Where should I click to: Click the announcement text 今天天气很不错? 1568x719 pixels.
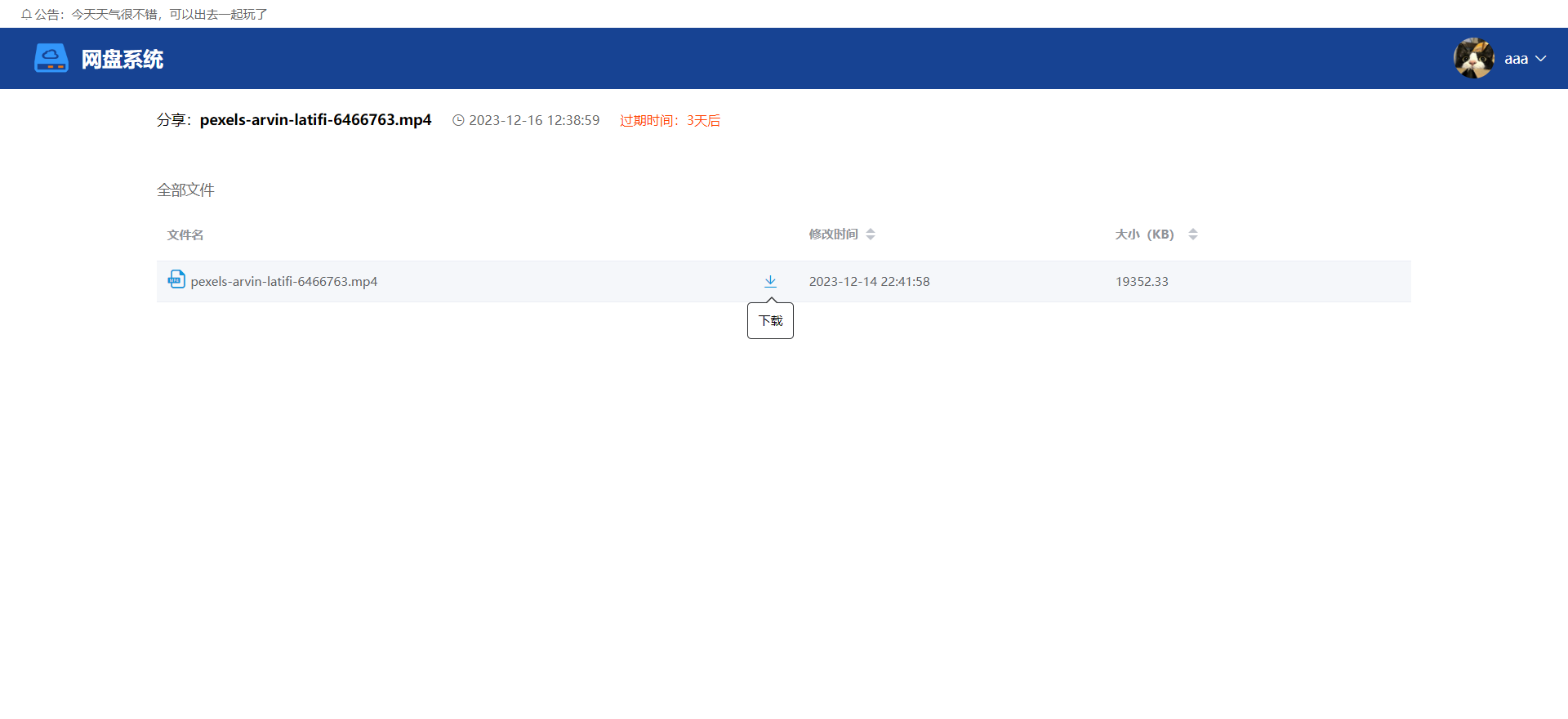114,15
